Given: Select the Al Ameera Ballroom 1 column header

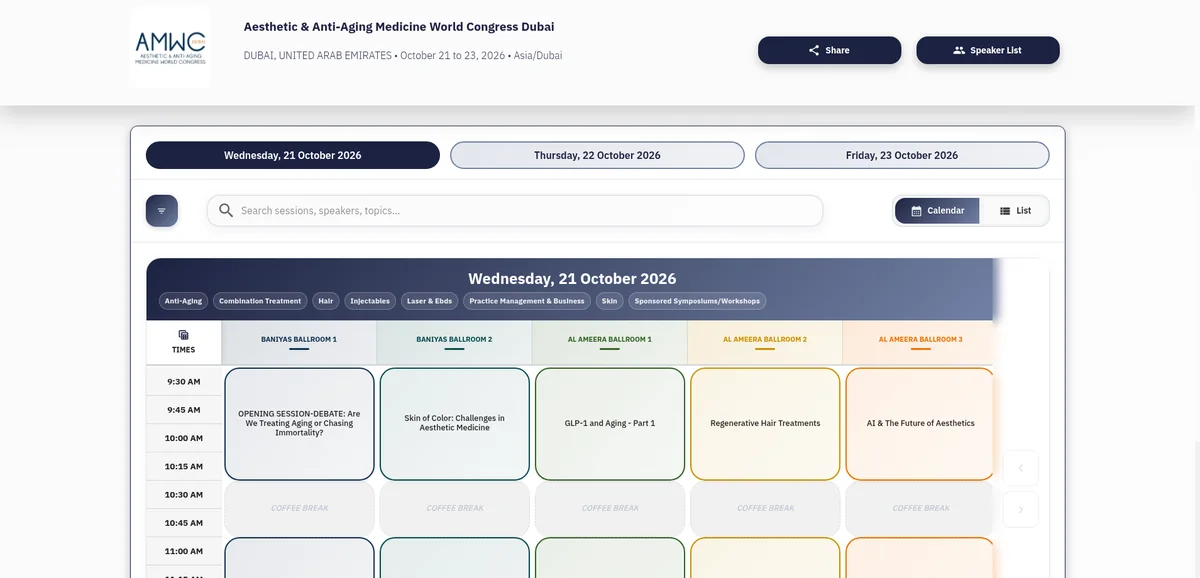Looking at the screenshot, I should tap(610, 342).
